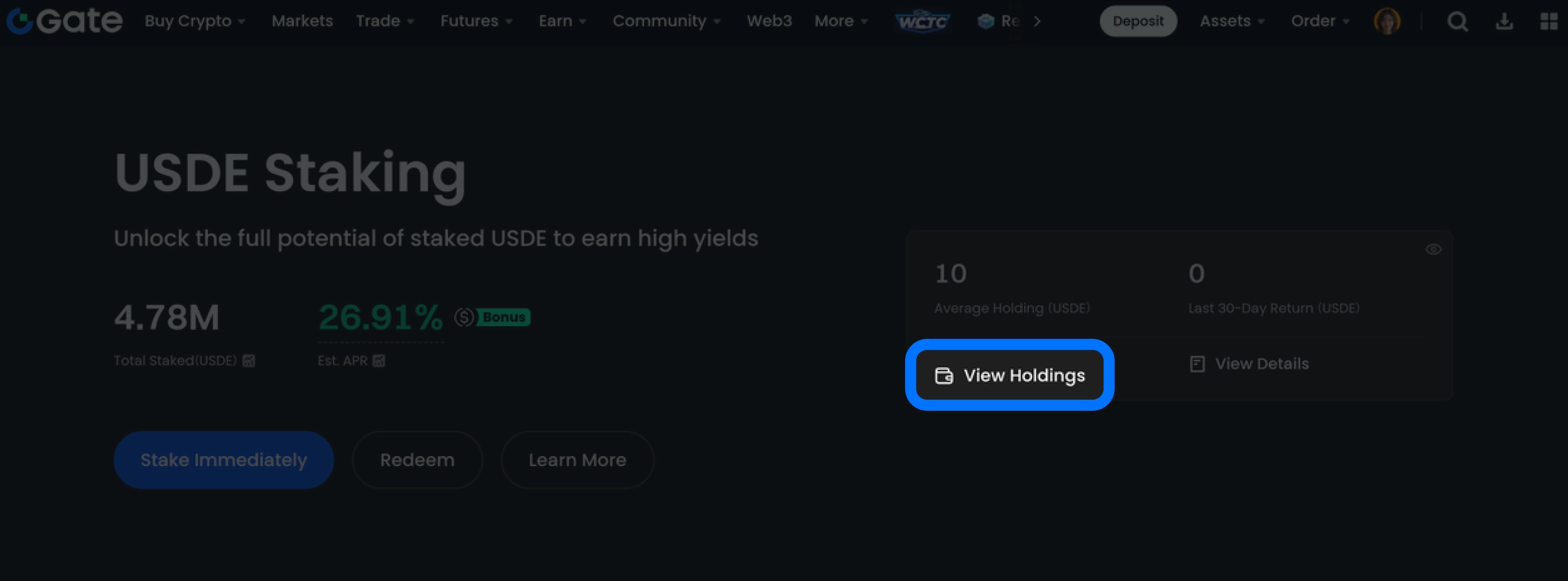Click the Stake Immediately button
The image size is (1568, 581).
[x=223, y=460]
